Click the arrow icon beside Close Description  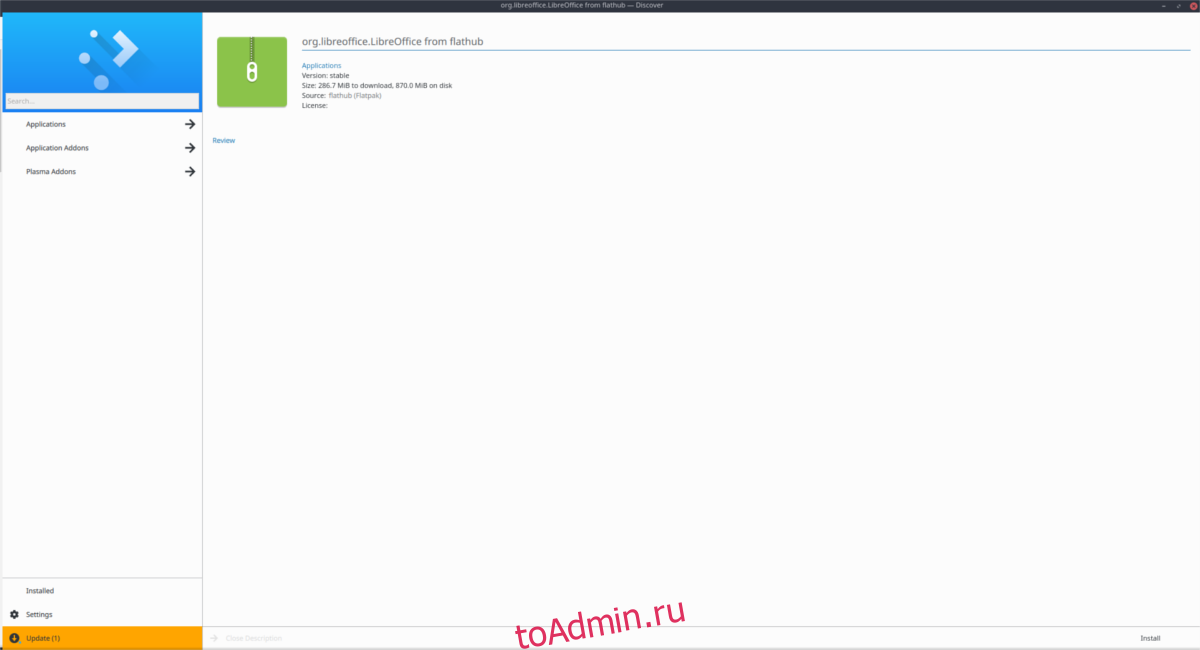click(214, 638)
